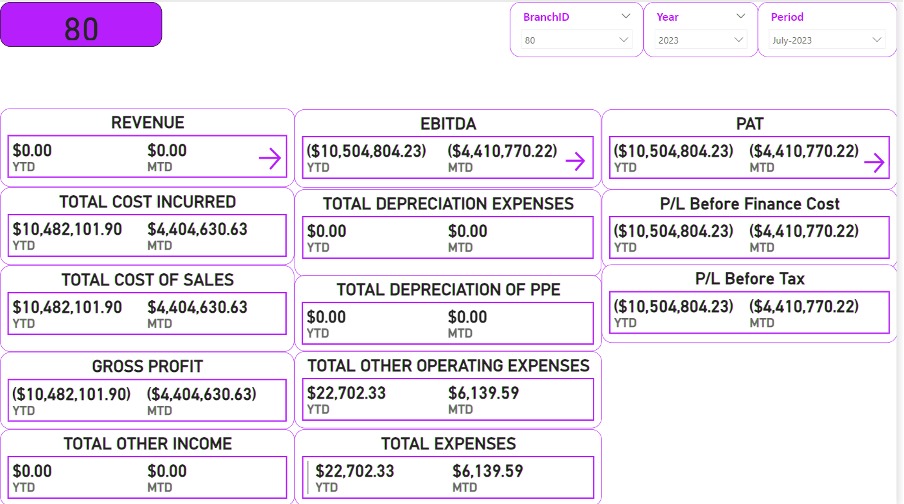
Task: Collapse the Year slicer header chevron
Action: pyautogui.click(x=740, y=16)
